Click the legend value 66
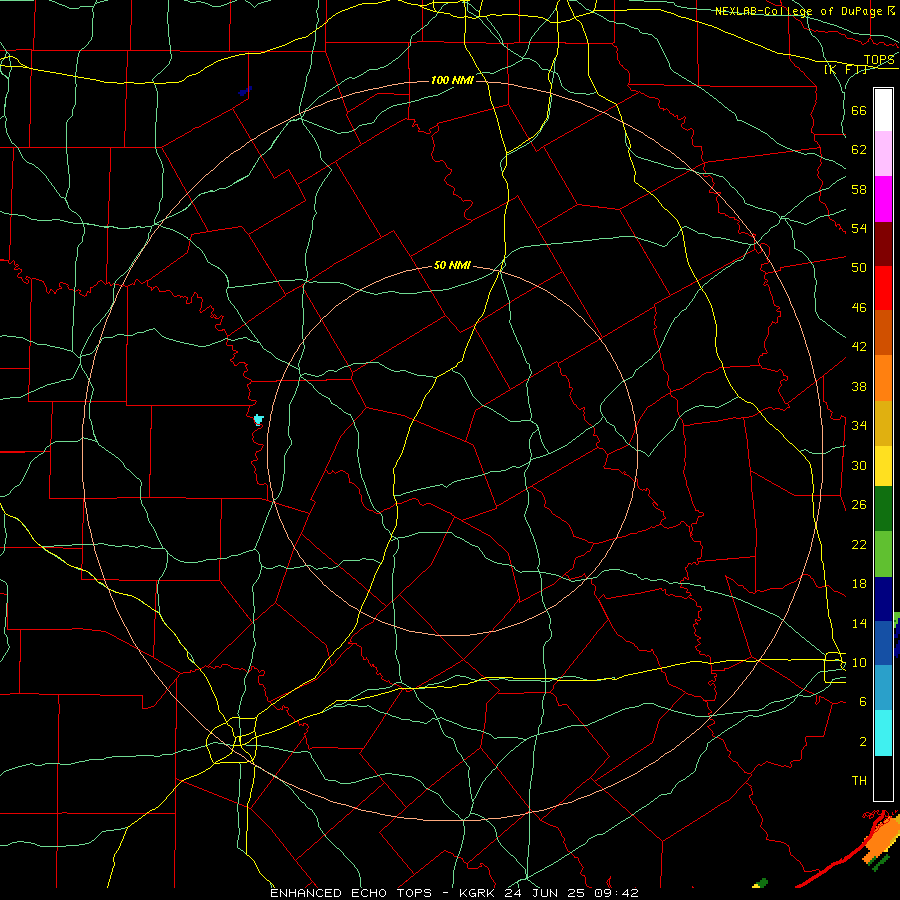 (x=859, y=110)
